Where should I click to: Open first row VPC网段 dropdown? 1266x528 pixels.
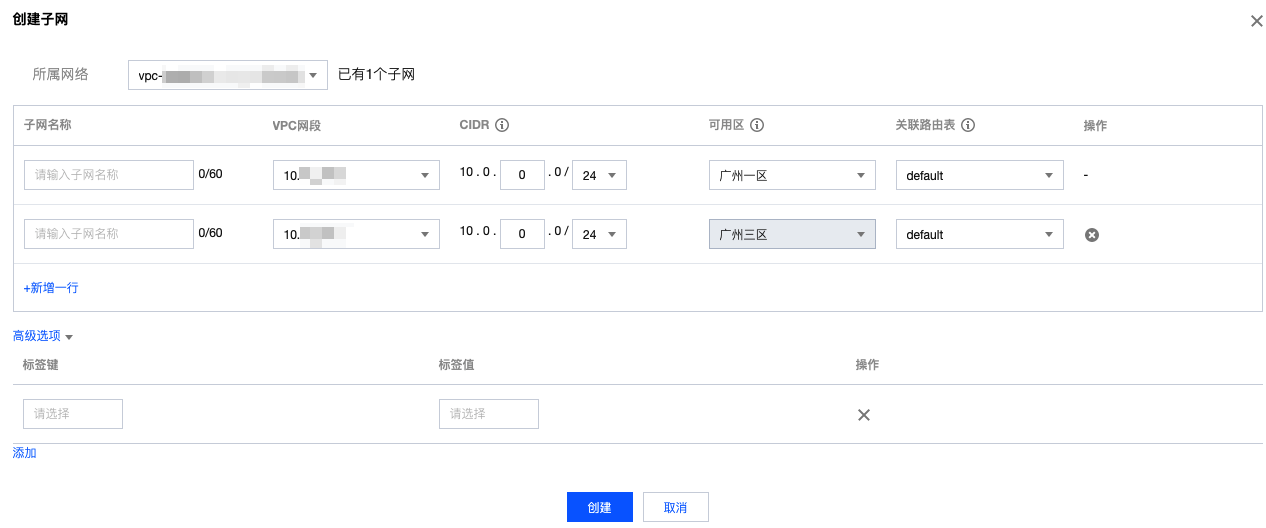click(x=356, y=175)
